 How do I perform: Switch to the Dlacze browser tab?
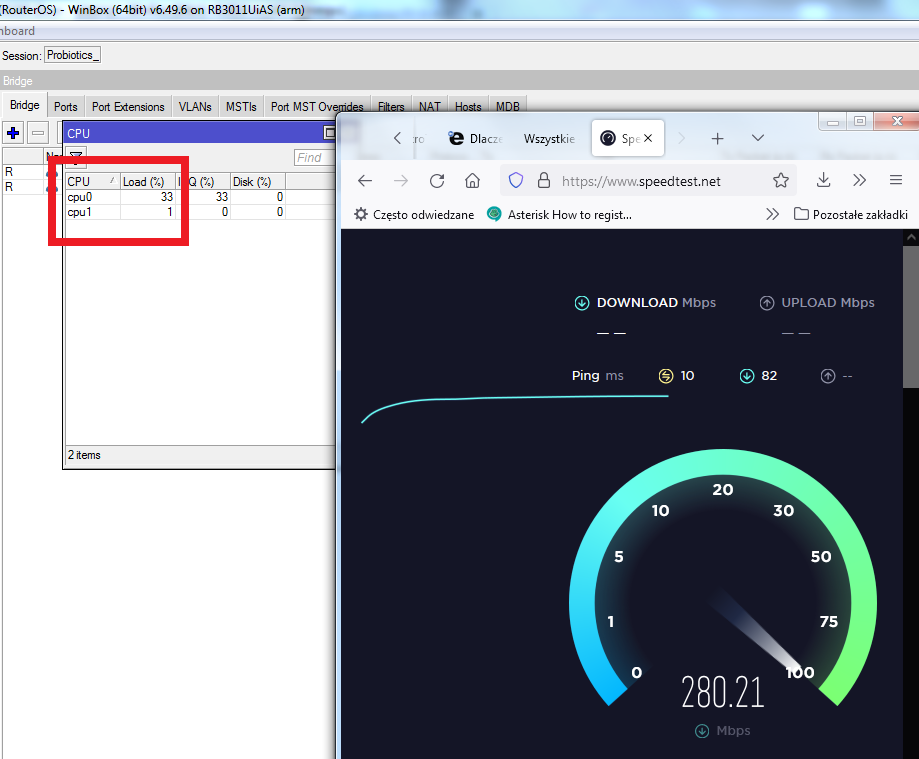tap(475, 139)
